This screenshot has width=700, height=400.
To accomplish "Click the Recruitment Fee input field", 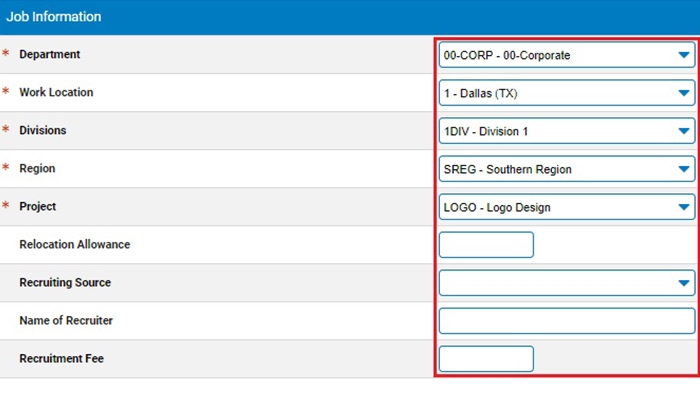I will (486, 359).
